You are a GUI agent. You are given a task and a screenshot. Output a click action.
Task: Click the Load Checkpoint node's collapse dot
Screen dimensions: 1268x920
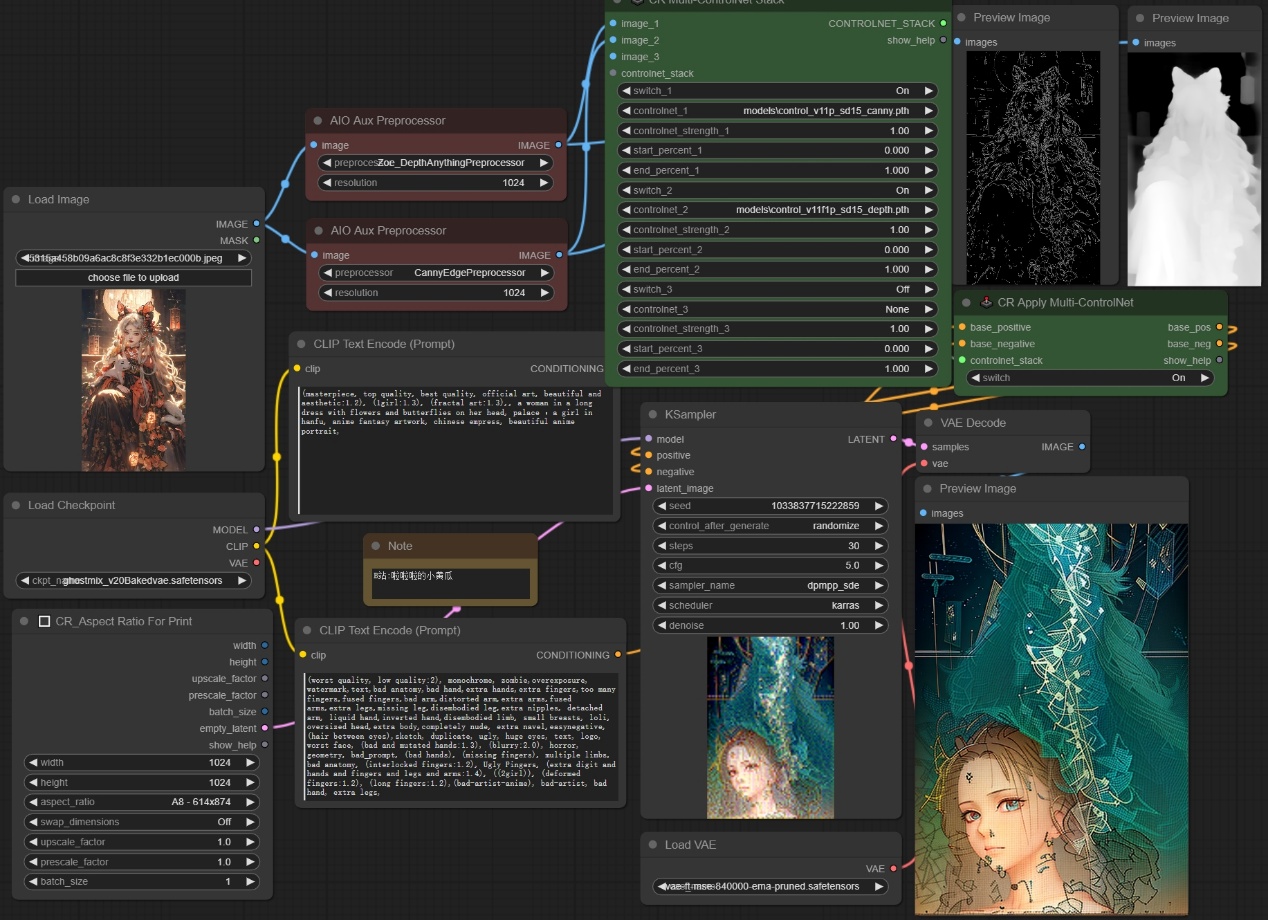[x=16, y=506]
